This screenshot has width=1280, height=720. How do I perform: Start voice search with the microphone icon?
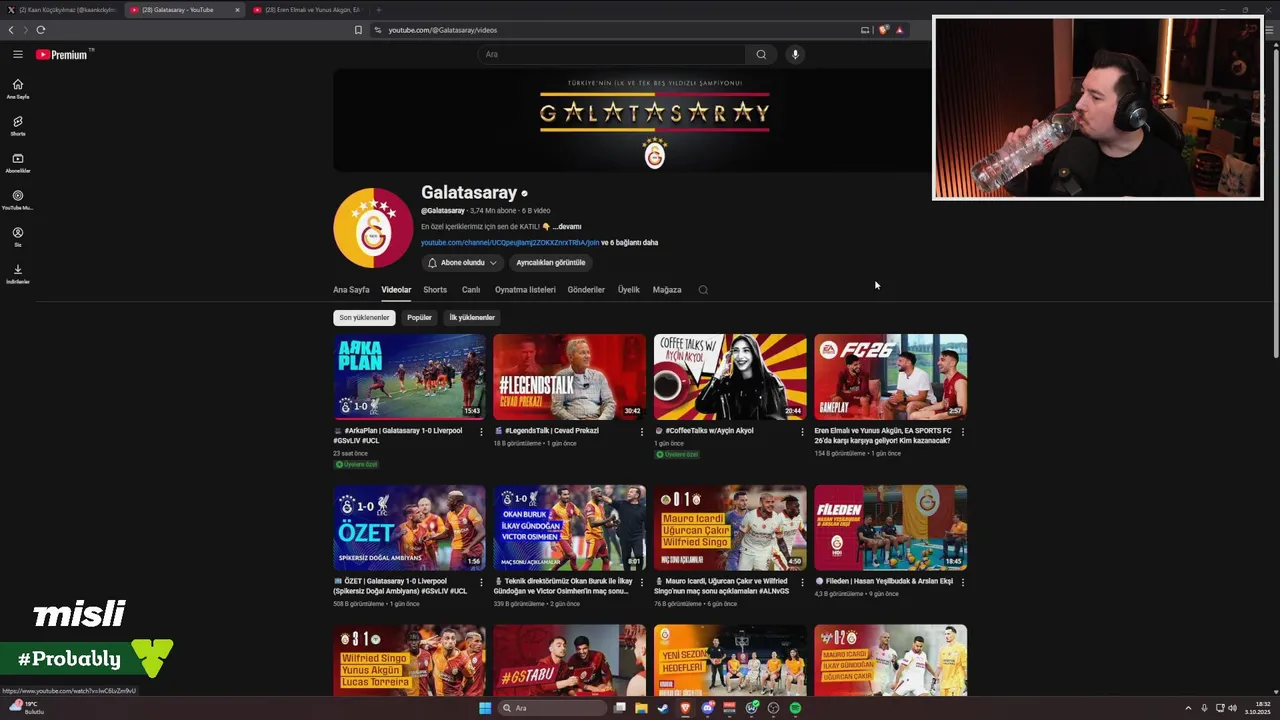tap(795, 54)
